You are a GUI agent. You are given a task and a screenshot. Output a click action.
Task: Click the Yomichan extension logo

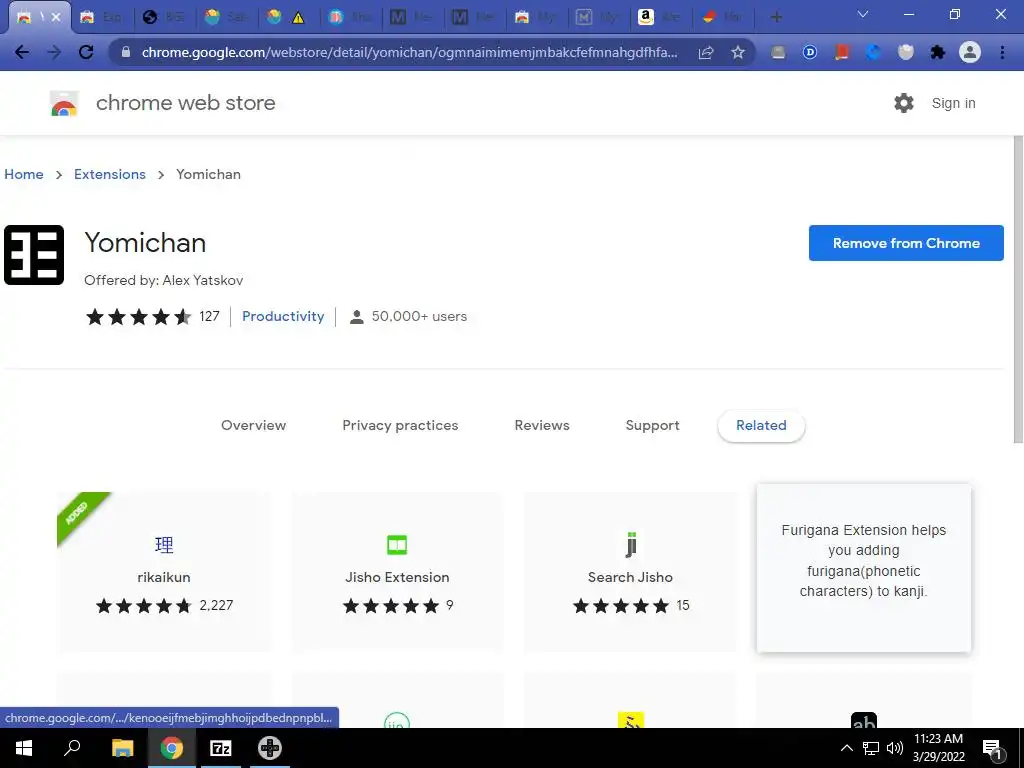coord(34,255)
